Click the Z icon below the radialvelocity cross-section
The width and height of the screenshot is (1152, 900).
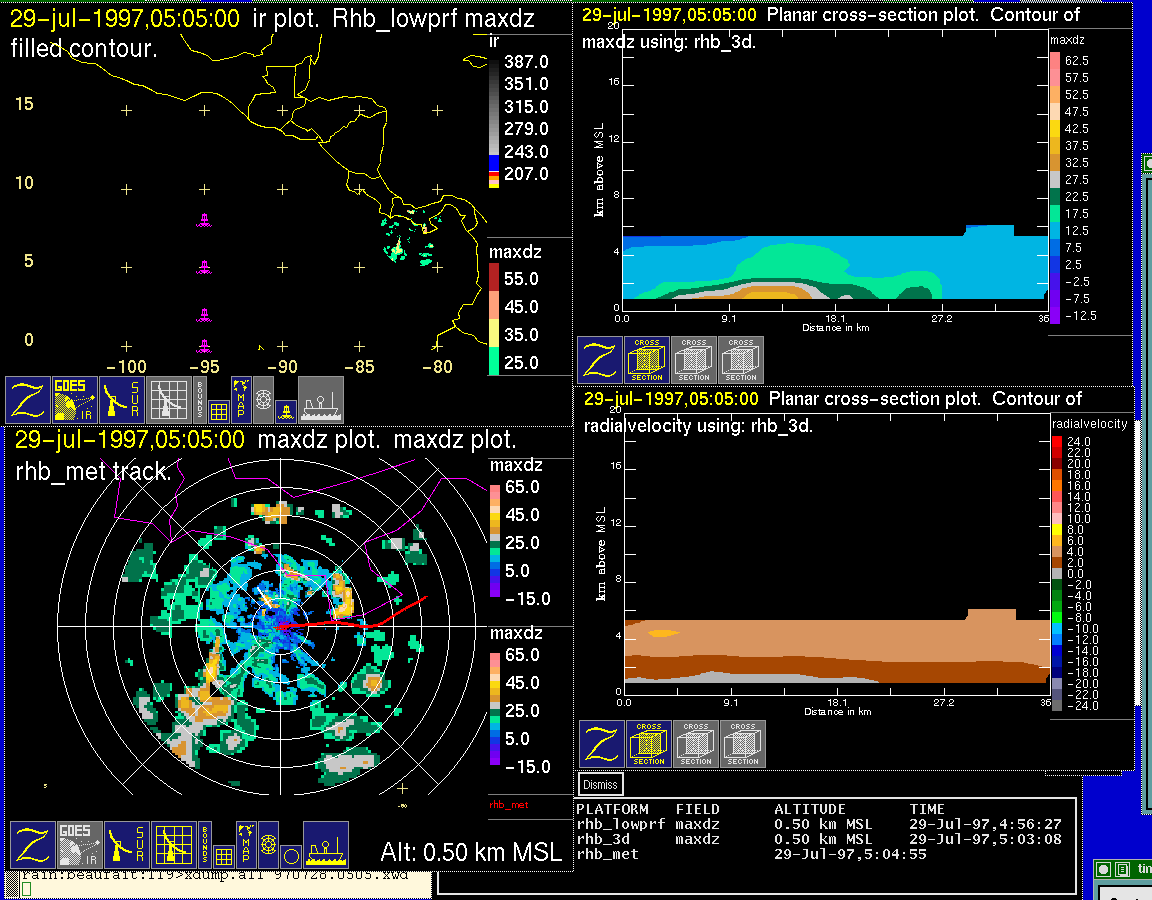click(602, 744)
